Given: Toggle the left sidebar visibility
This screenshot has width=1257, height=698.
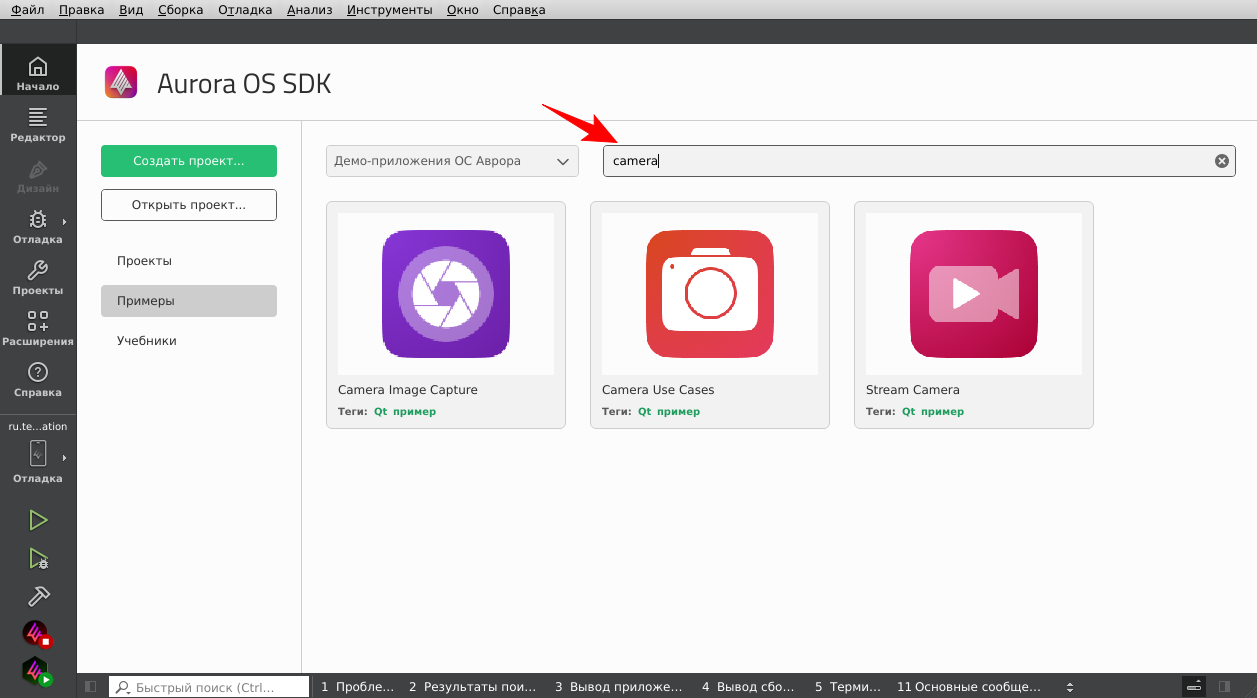Looking at the screenshot, I should click(90, 687).
